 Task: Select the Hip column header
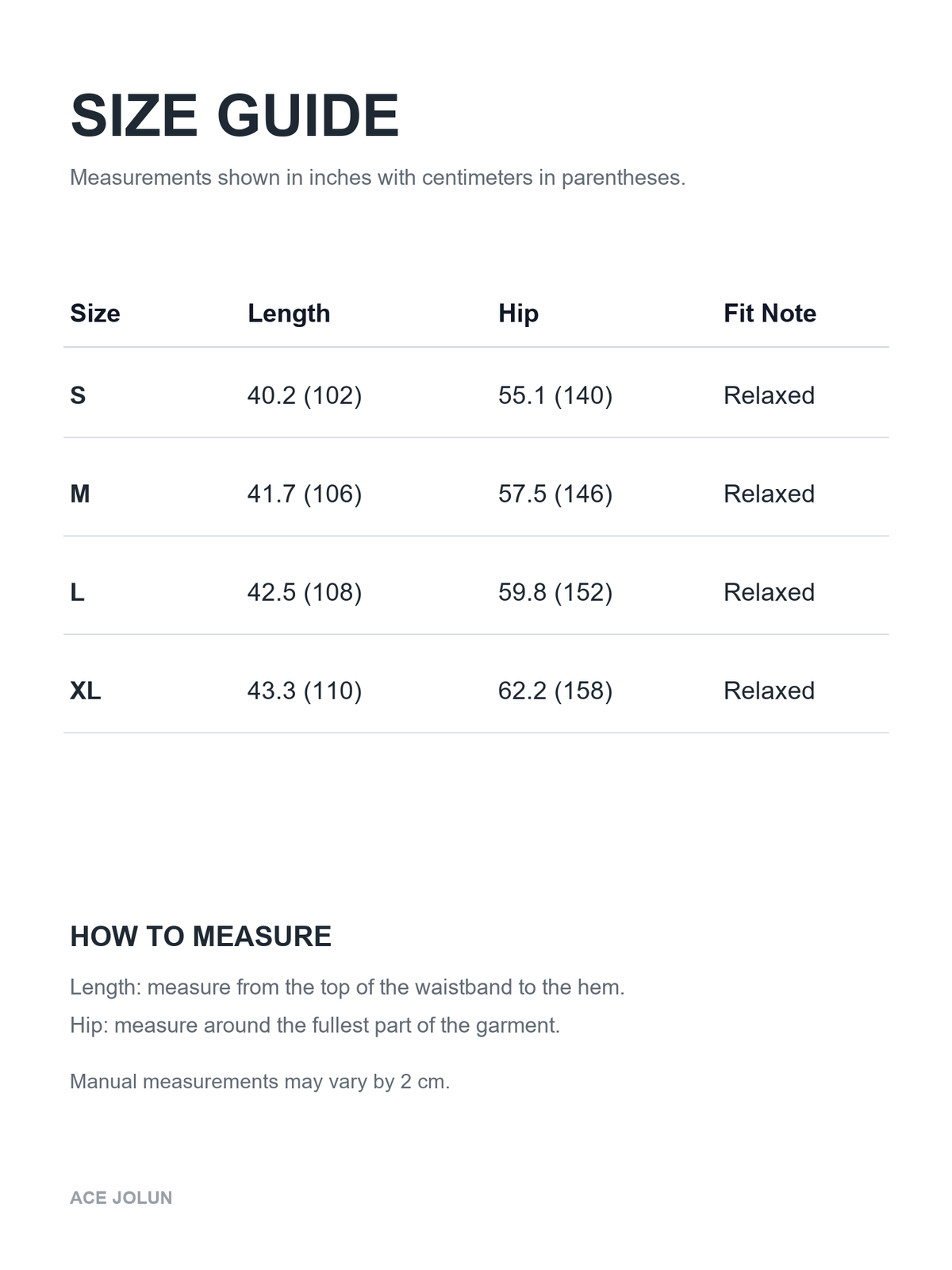(x=518, y=314)
